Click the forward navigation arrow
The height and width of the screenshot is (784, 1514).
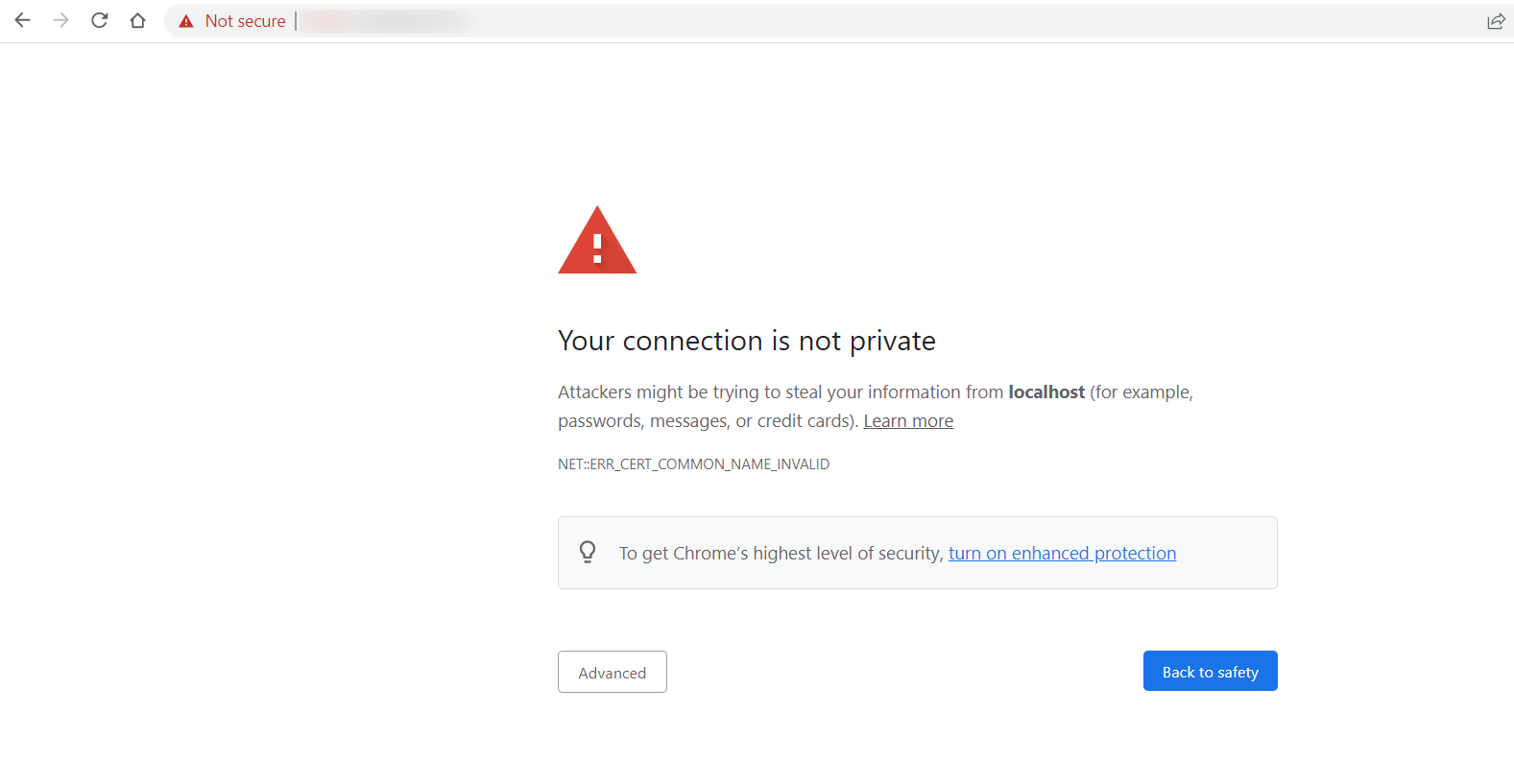point(61,20)
